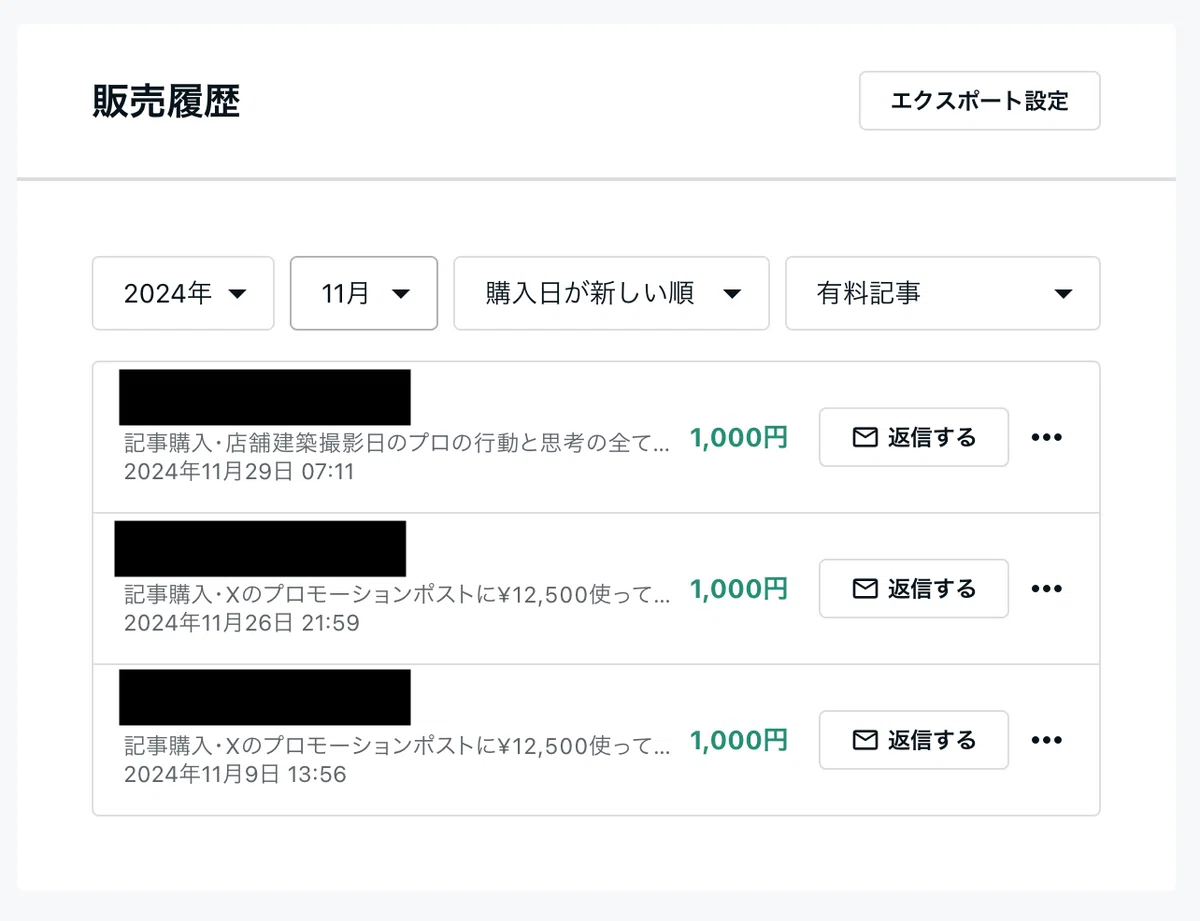The image size is (1200, 921).
Task: Open the 11月 month dropdown
Action: pyautogui.click(x=364, y=293)
